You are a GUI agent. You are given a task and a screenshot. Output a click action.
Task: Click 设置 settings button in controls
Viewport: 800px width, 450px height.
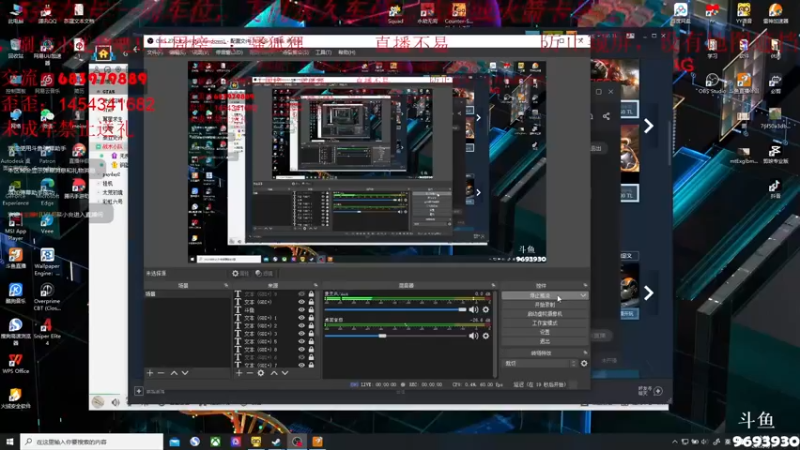(x=544, y=332)
